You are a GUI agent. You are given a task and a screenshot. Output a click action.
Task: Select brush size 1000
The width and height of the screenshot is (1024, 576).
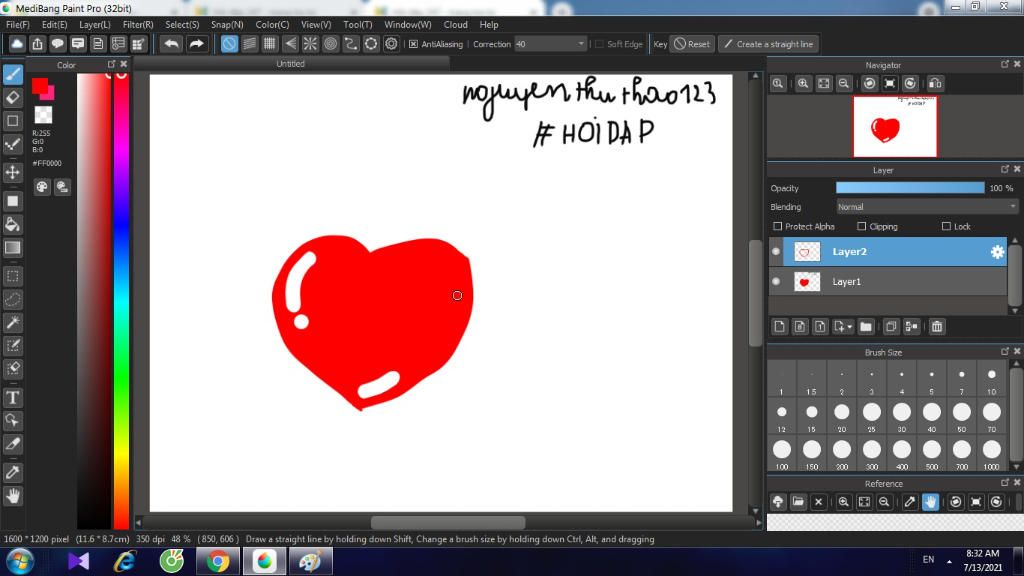pos(991,455)
